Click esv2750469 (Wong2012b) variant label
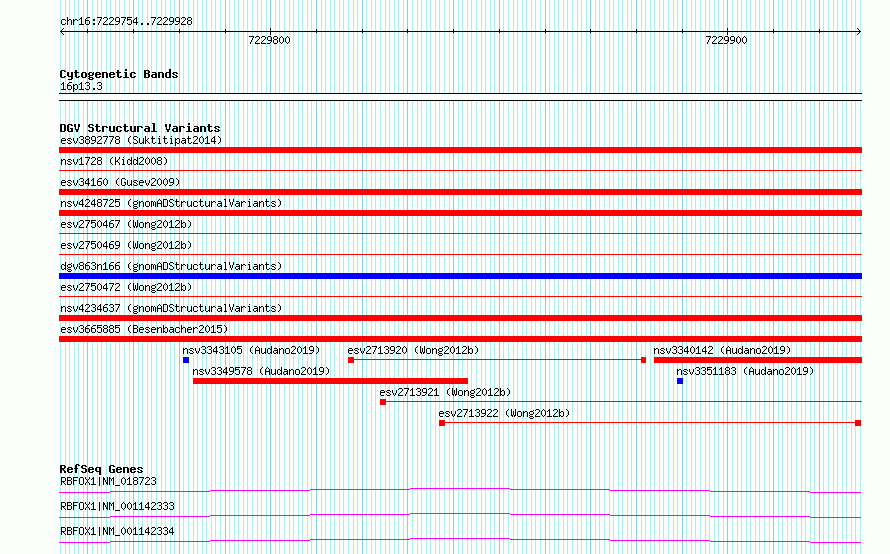 tap(126, 245)
